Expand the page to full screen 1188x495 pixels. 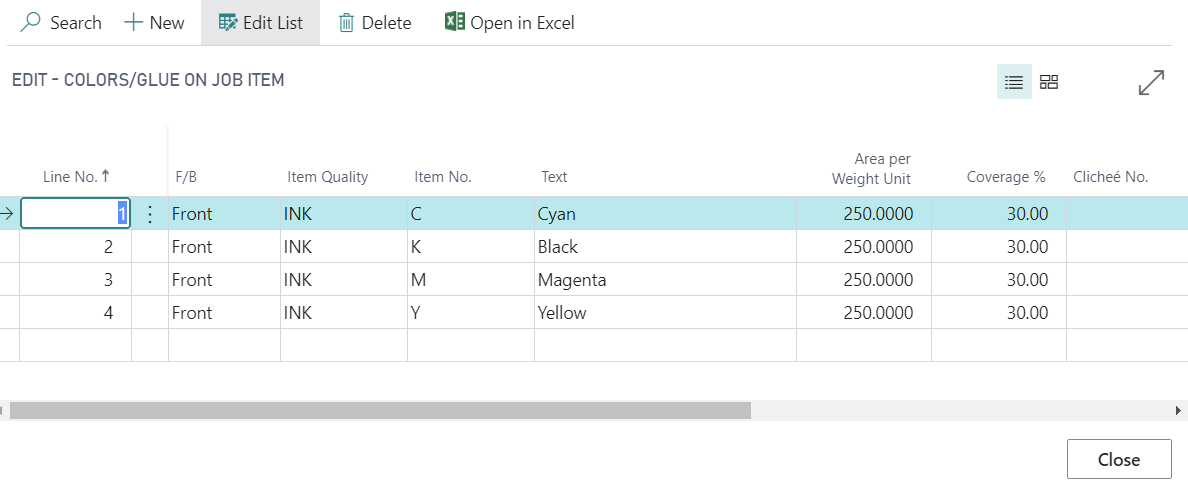point(1151,82)
